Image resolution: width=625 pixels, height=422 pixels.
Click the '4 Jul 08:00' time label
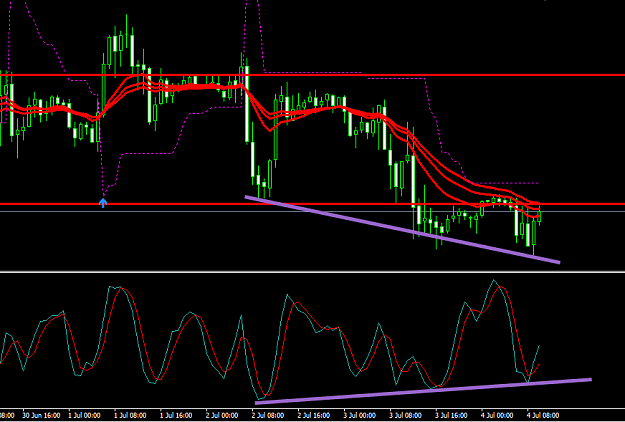[x=543, y=415]
